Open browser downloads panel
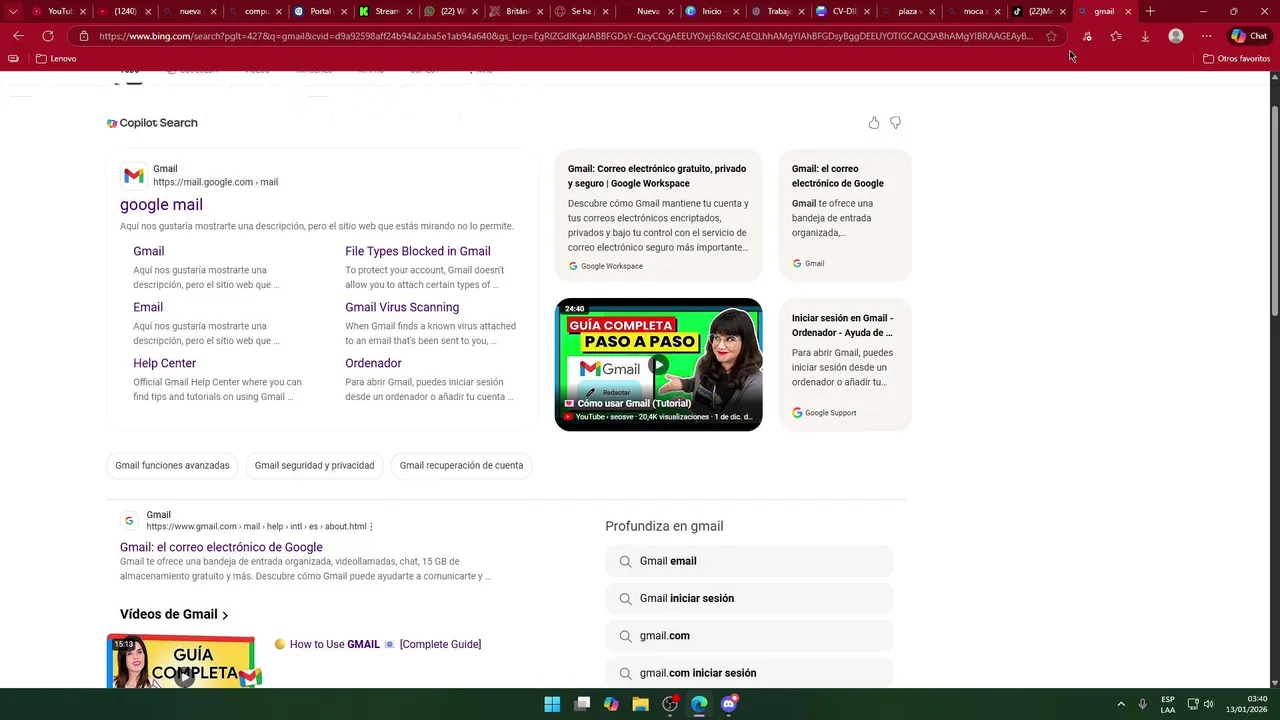The image size is (1280, 720). pyautogui.click(x=1145, y=36)
